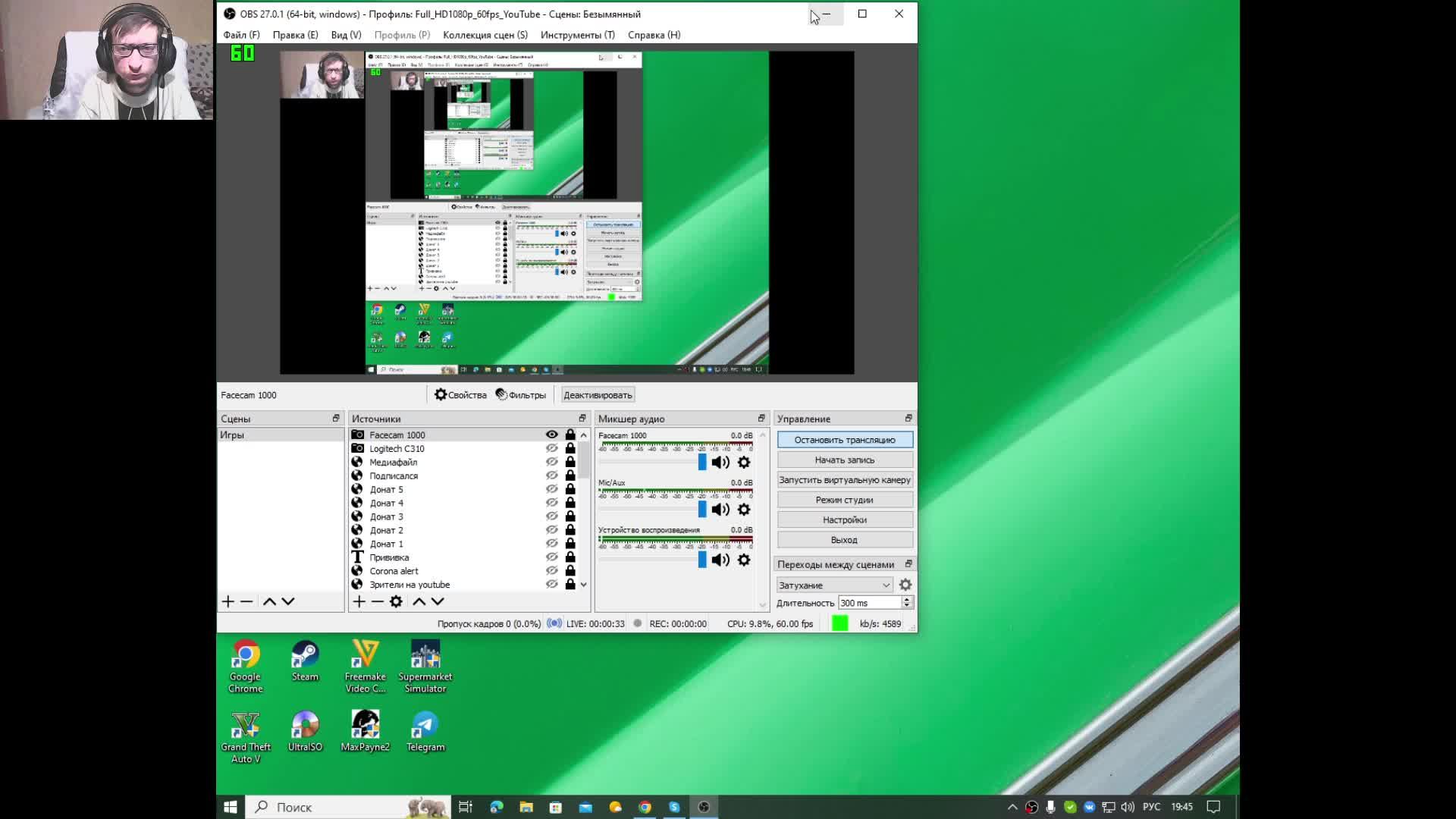The height and width of the screenshot is (819, 1456).
Task: Open Telegram desktop shortcut
Action: (x=425, y=732)
